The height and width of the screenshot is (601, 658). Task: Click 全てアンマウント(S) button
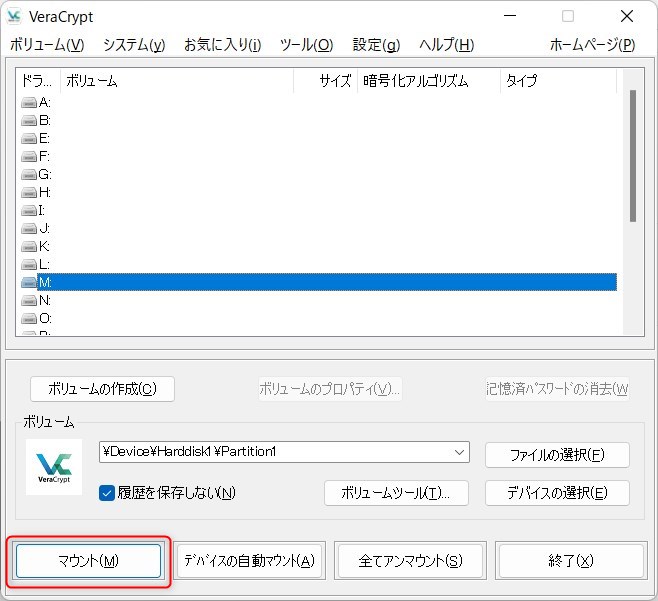[410, 561]
